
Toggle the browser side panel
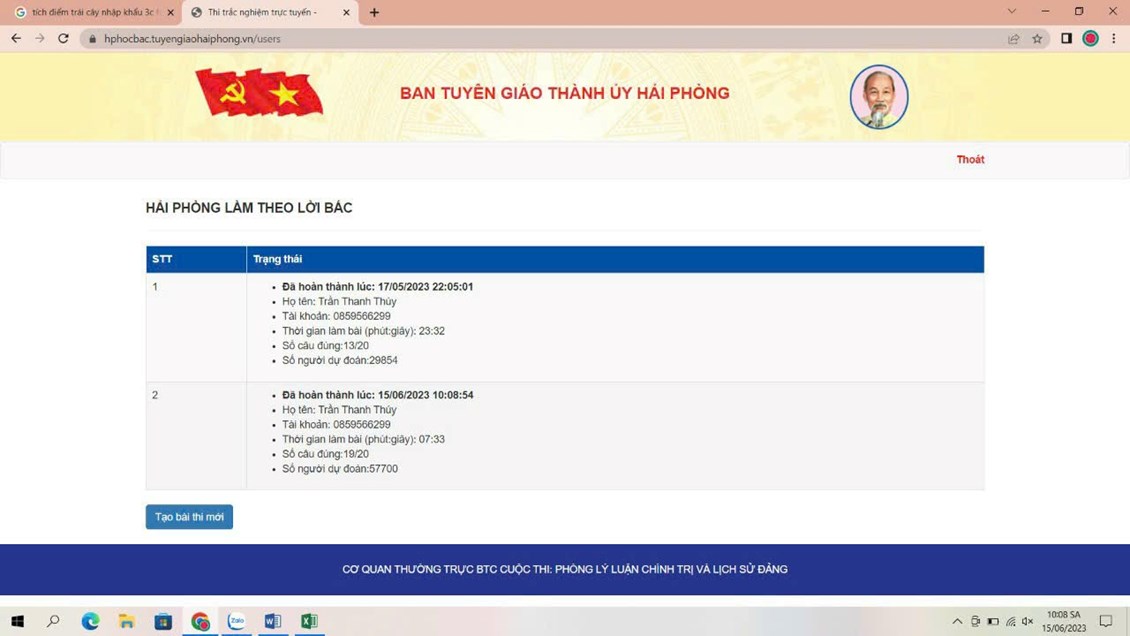[x=1066, y=38]
